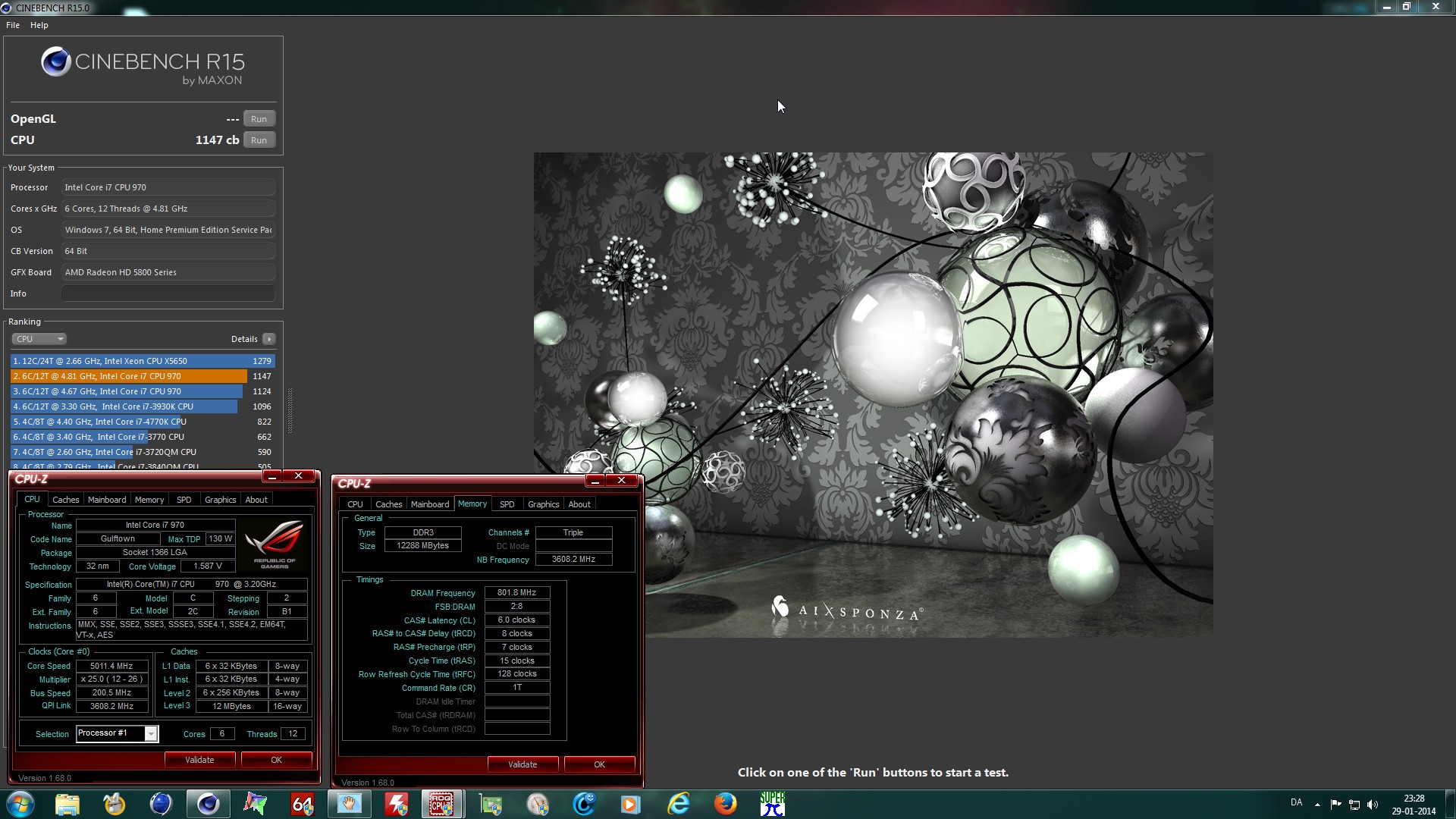Open the media player taskbar icon
This screenshot has height=819, width=1456.
tap(631, 804)
